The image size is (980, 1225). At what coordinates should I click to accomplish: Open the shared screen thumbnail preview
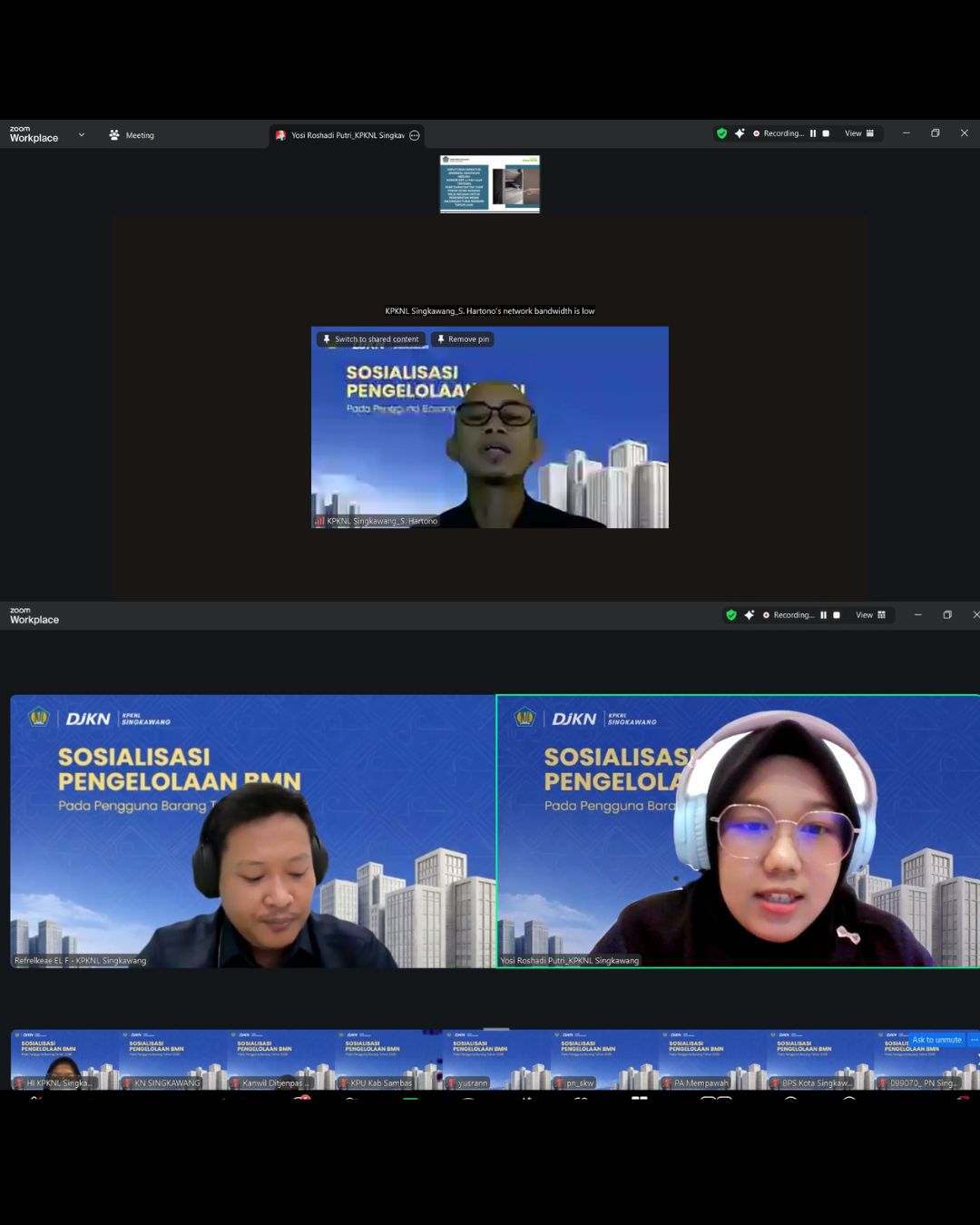pos(490,184)
